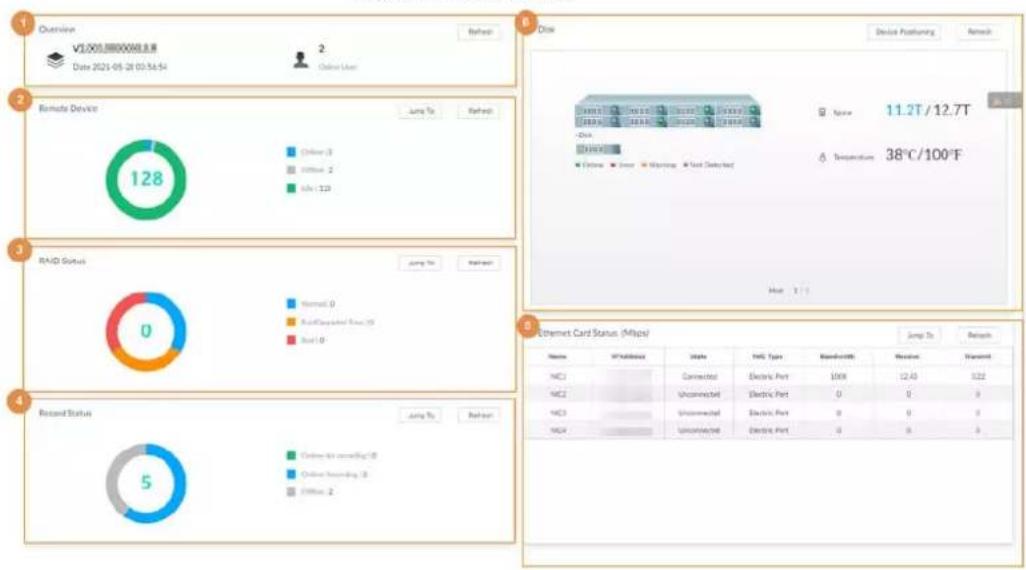Click the Receive column header in Ethernet table
1026x570 pixels.
(908, 357)
